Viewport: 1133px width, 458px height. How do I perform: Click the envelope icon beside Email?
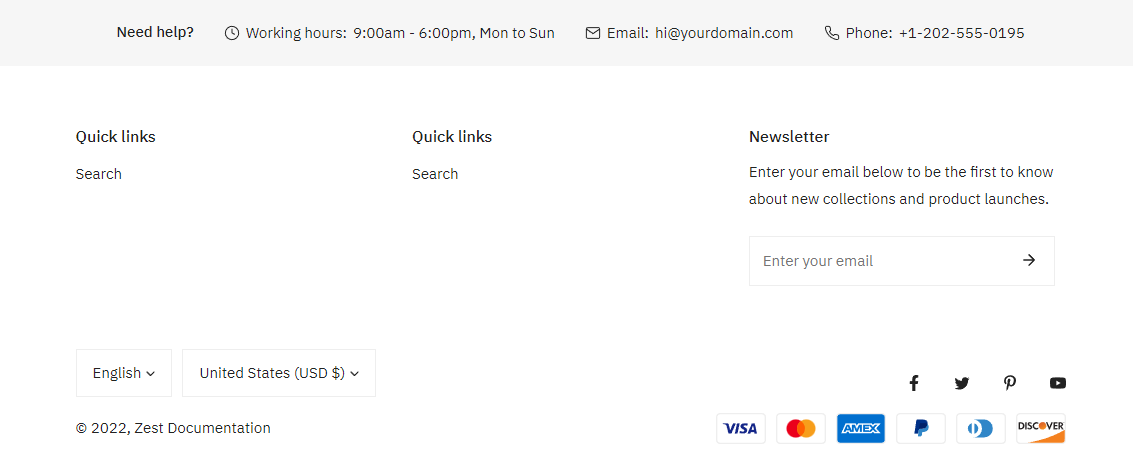coord(593,33)
